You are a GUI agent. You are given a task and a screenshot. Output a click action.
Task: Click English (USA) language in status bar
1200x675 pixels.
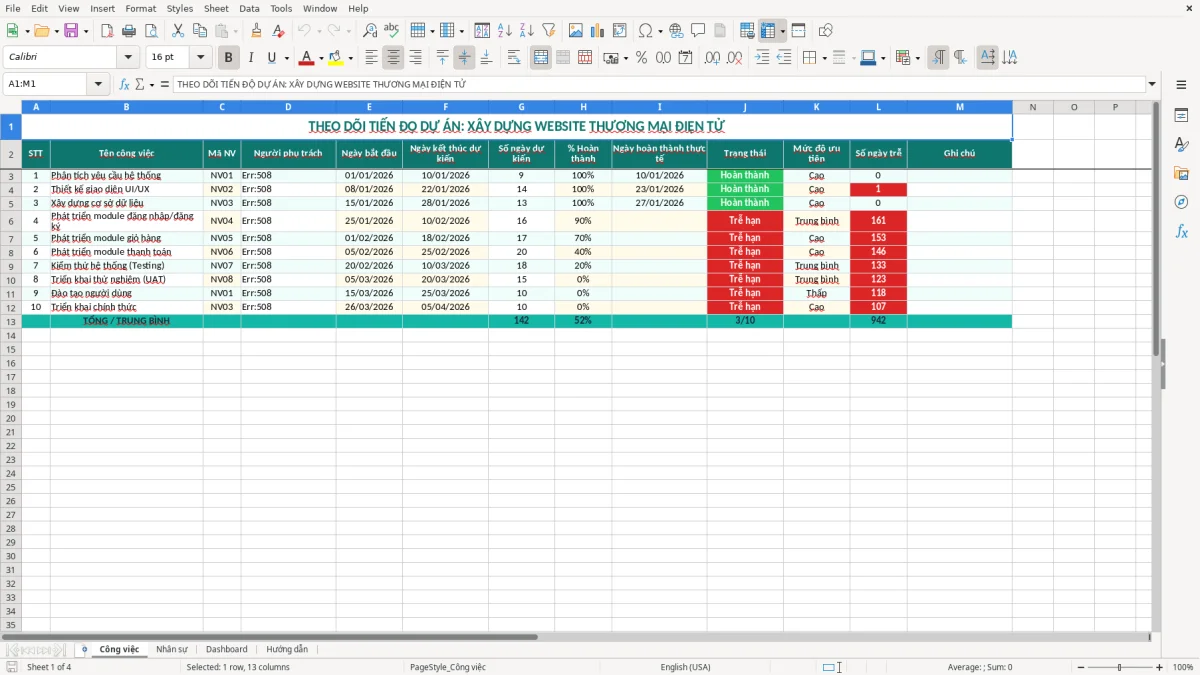[685, 667]
